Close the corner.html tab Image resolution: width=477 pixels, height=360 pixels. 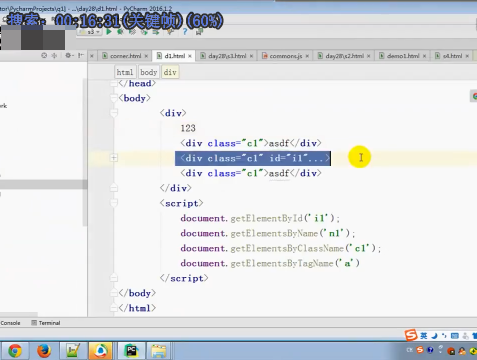click(146, 56)
